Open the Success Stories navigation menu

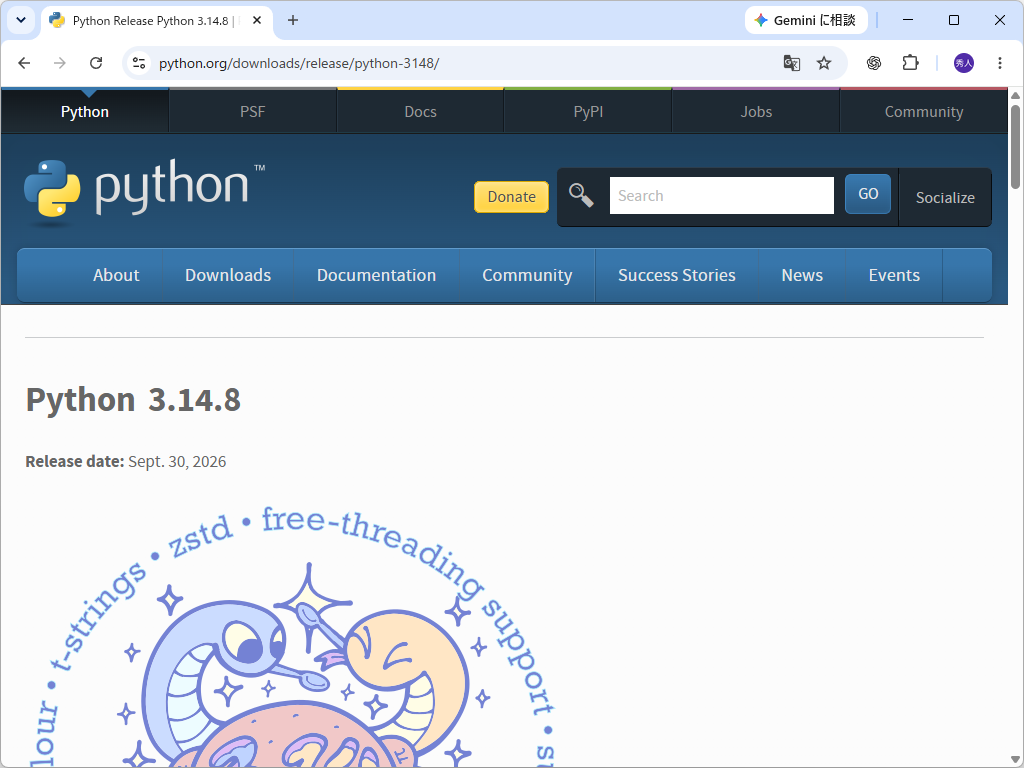click(x=677, y=275)
